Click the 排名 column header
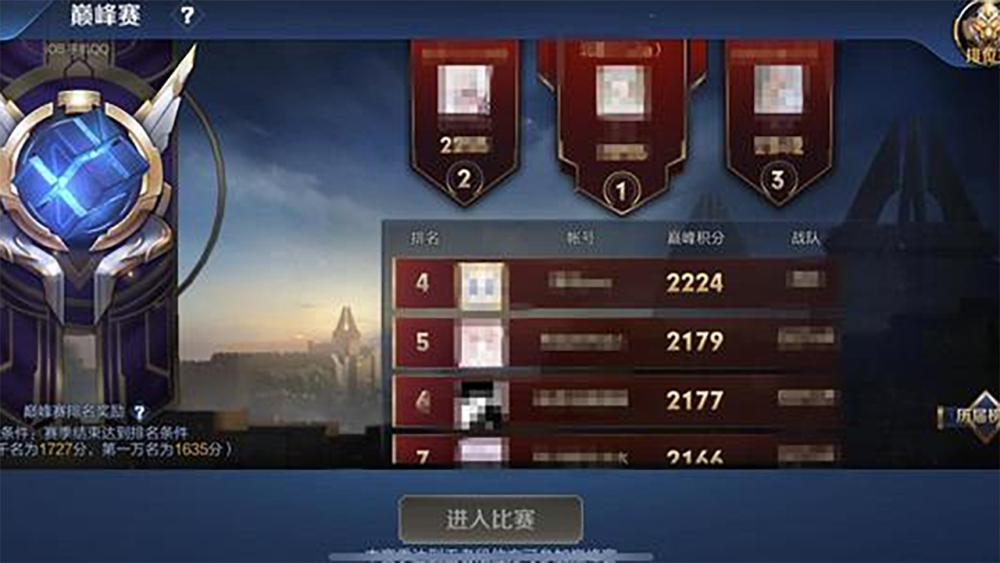Image resolution: width=1000 pixels, height=563 pixels. (x=425, y=238)
